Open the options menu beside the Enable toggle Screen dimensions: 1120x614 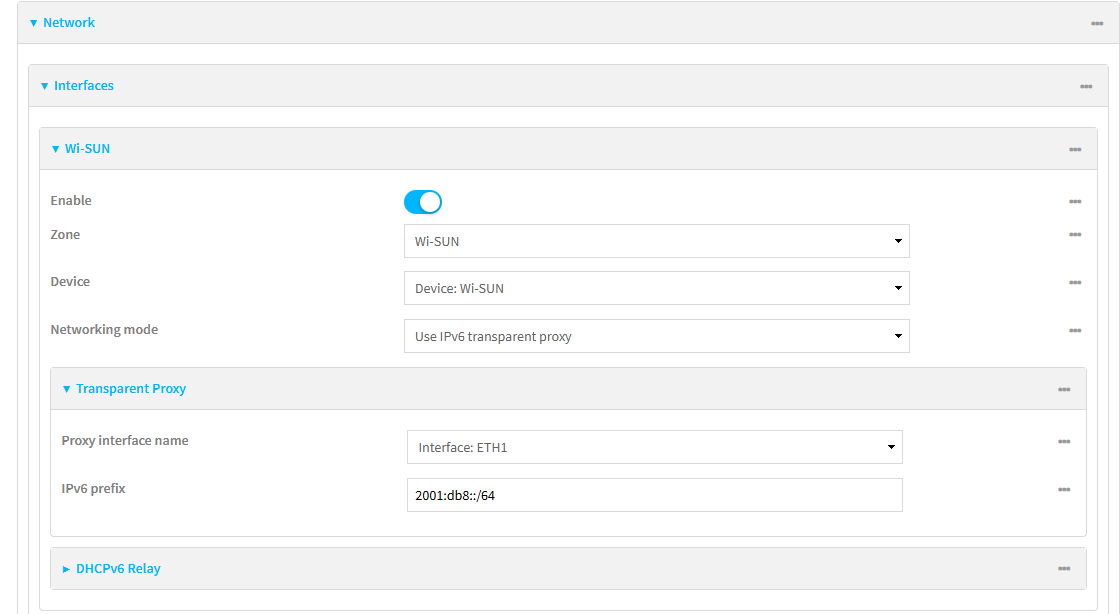[x=1075, y=201]
